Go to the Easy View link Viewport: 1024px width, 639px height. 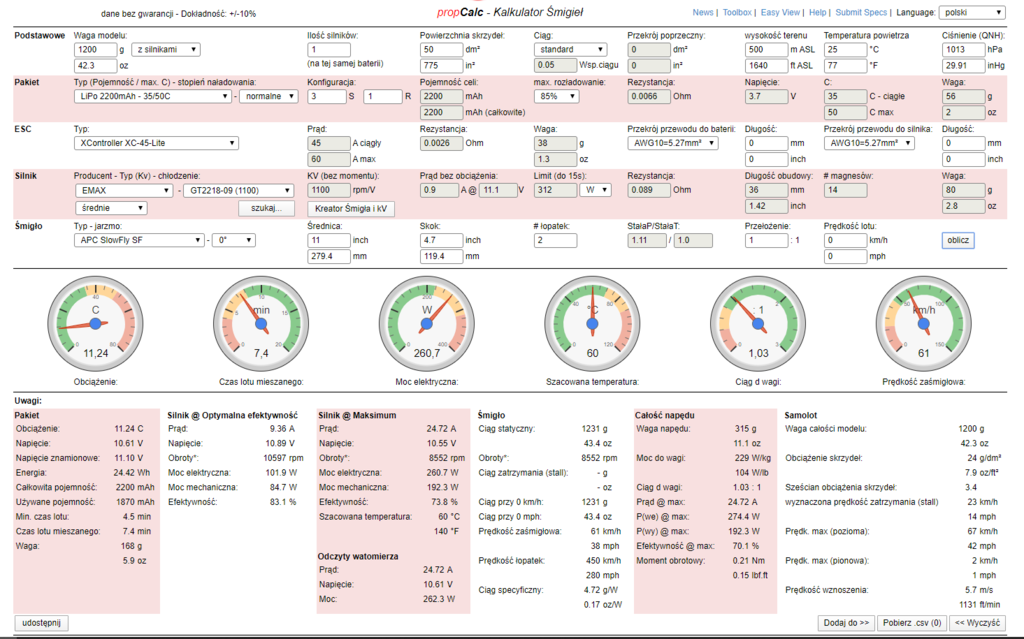(780, 13)
